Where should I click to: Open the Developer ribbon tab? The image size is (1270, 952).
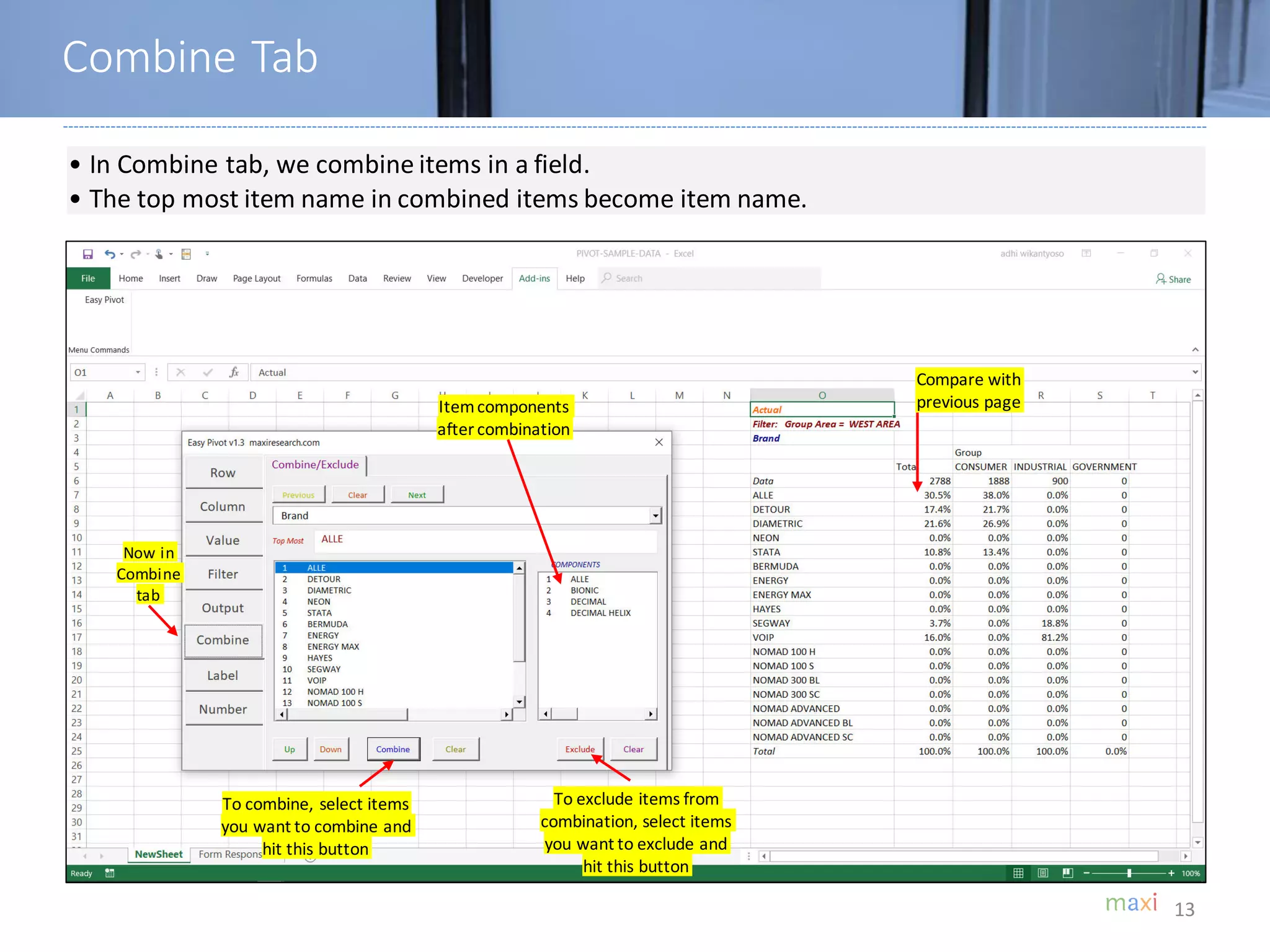(482, 278)
